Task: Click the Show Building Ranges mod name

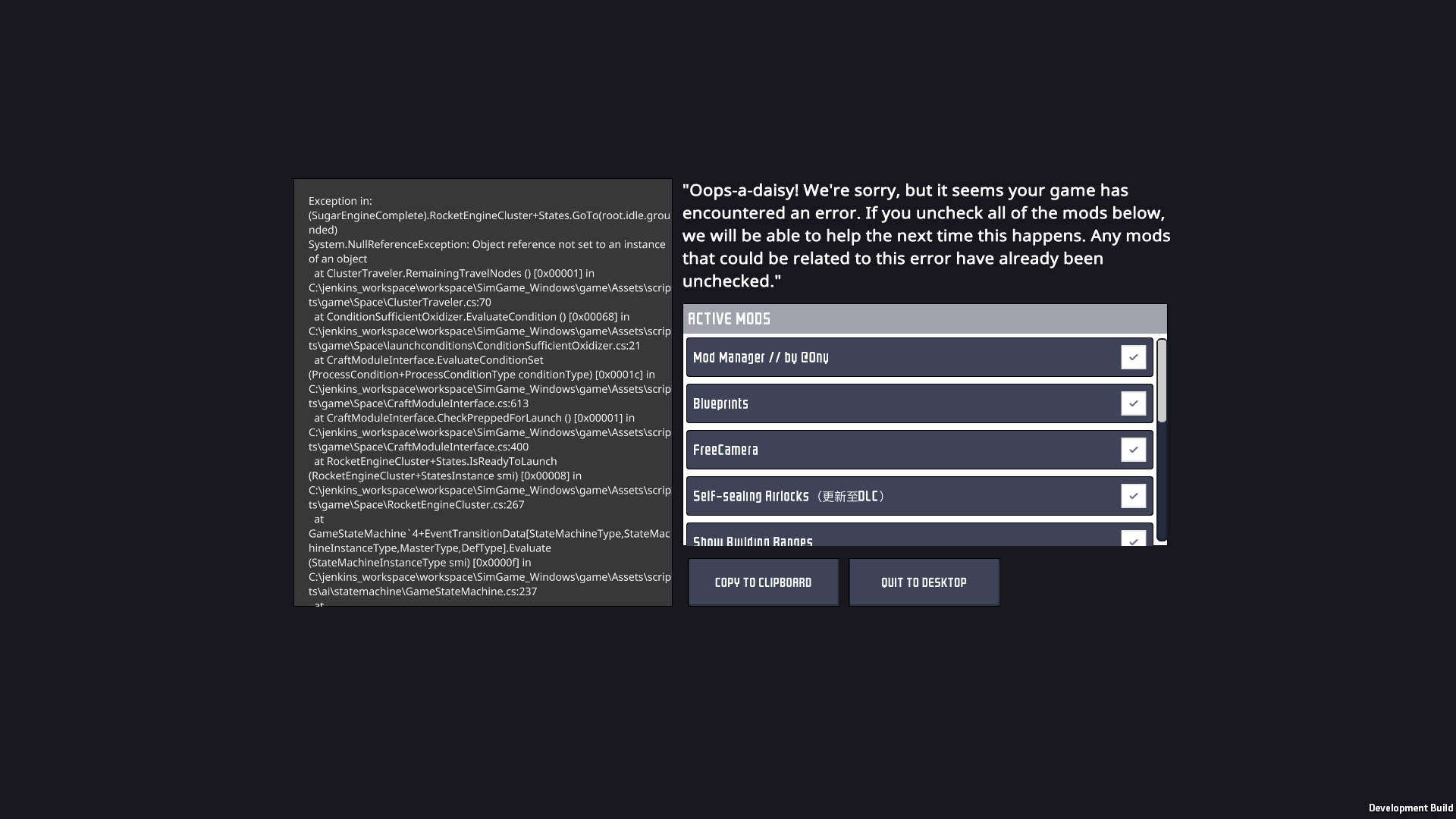Action: (752, 541)
